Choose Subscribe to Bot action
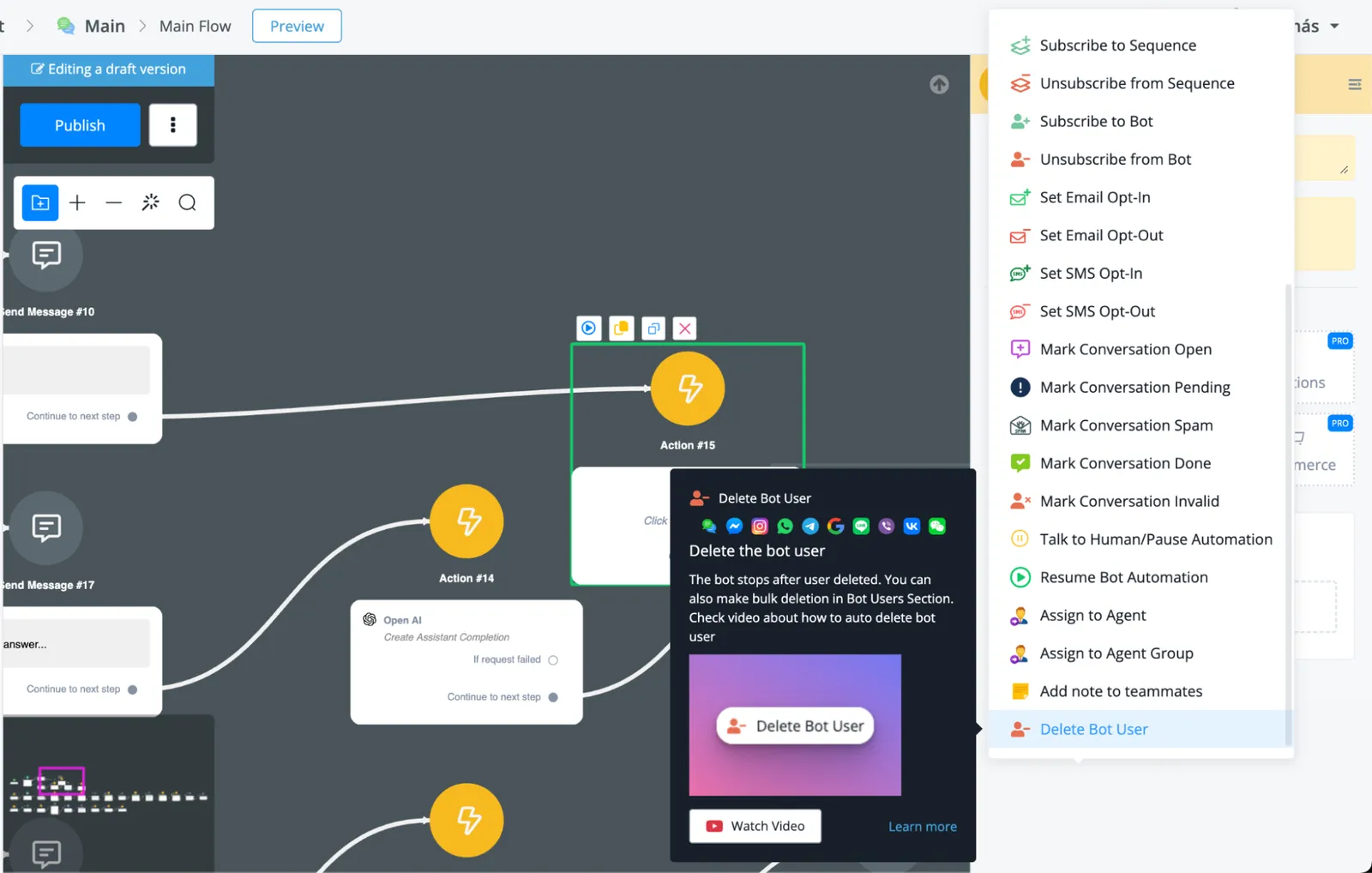The image size is (1372, 873). [1140, 121]
